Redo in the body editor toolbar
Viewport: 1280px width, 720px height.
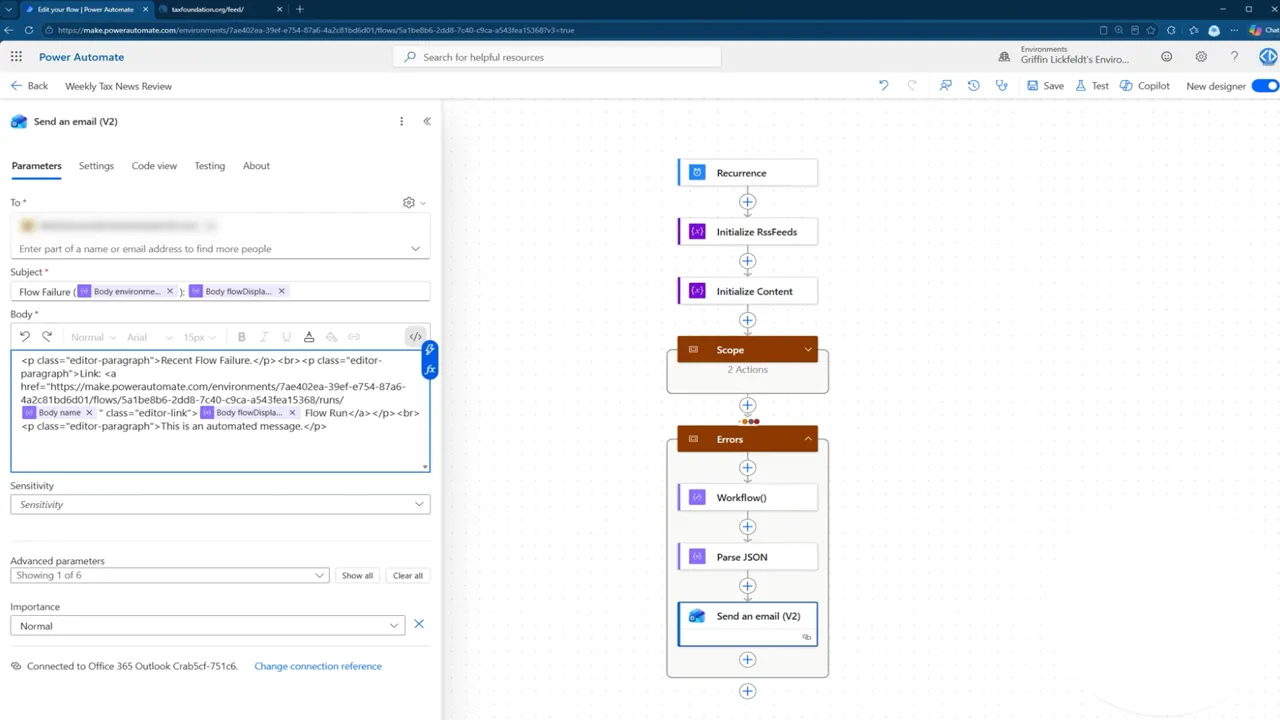(47, 337)
